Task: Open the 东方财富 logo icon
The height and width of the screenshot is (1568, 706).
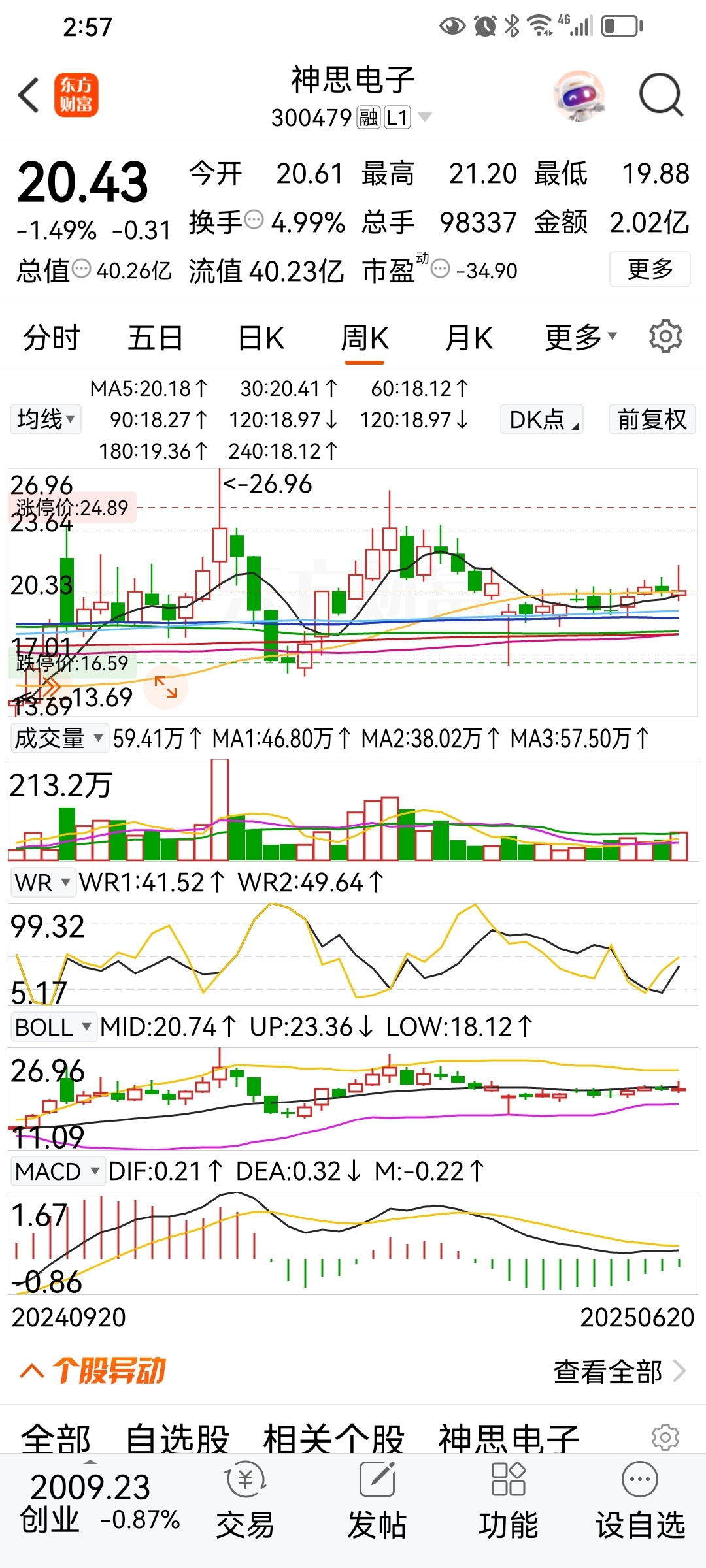Action: (76, 95)
